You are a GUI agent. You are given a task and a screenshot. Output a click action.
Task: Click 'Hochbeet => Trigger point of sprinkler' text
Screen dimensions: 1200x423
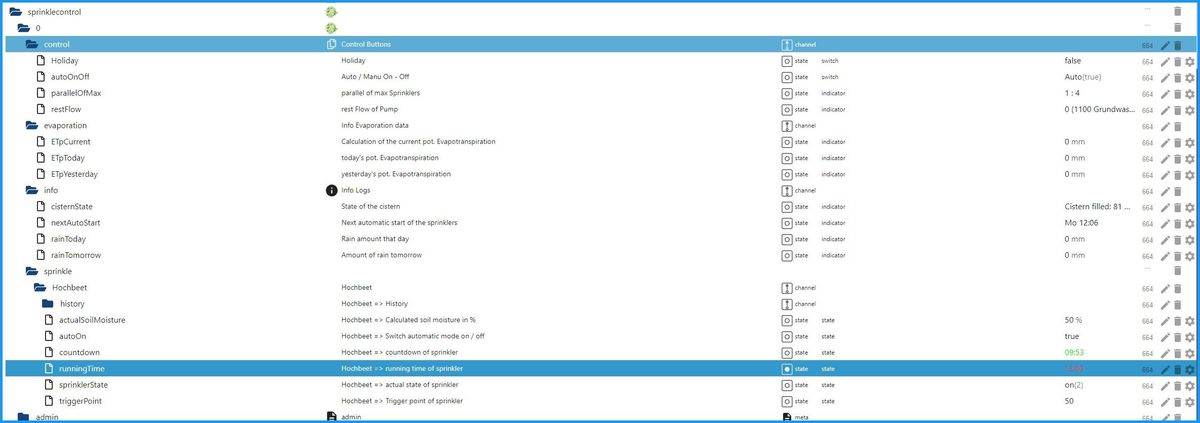pos(402,401)
